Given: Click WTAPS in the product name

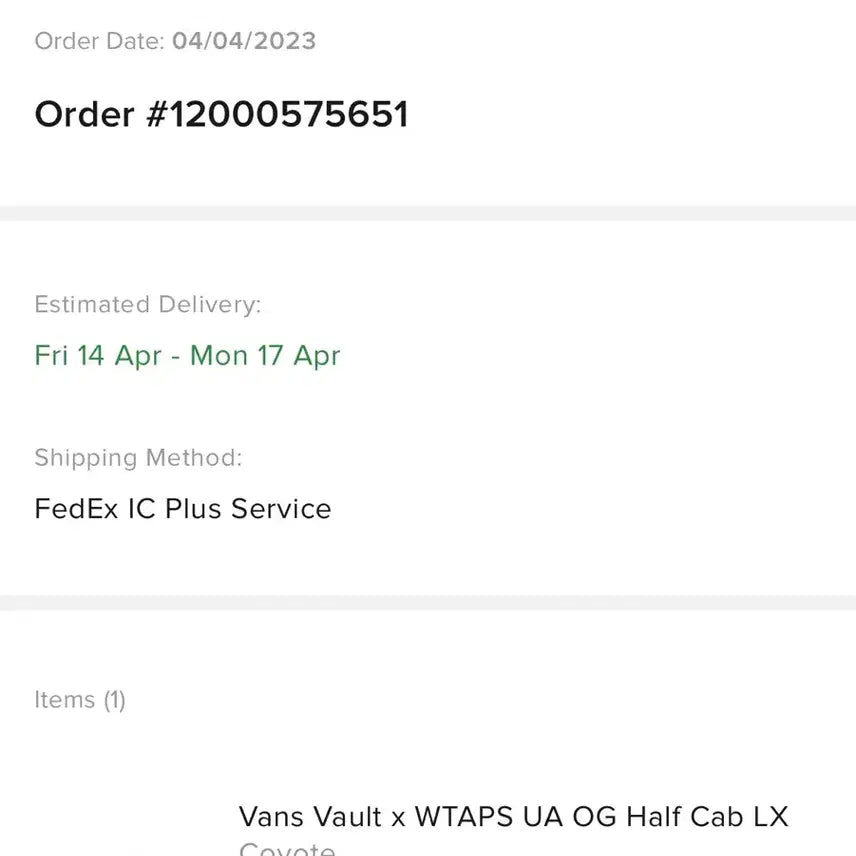Looking at the screenshot, I should pyautogui.click(x=464, y=817).
